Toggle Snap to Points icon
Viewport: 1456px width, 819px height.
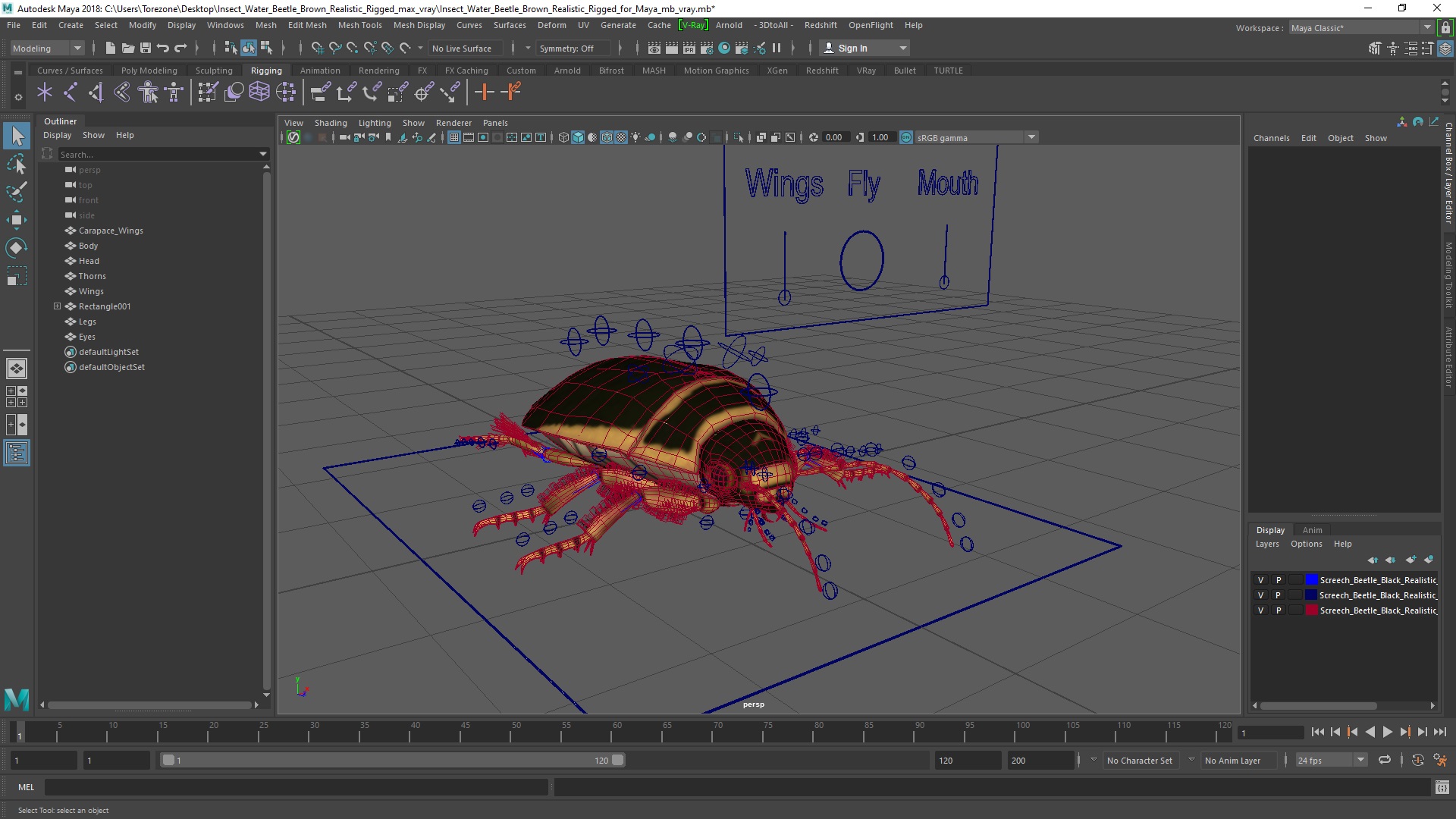pyautogui.click(x=353, y=48)
